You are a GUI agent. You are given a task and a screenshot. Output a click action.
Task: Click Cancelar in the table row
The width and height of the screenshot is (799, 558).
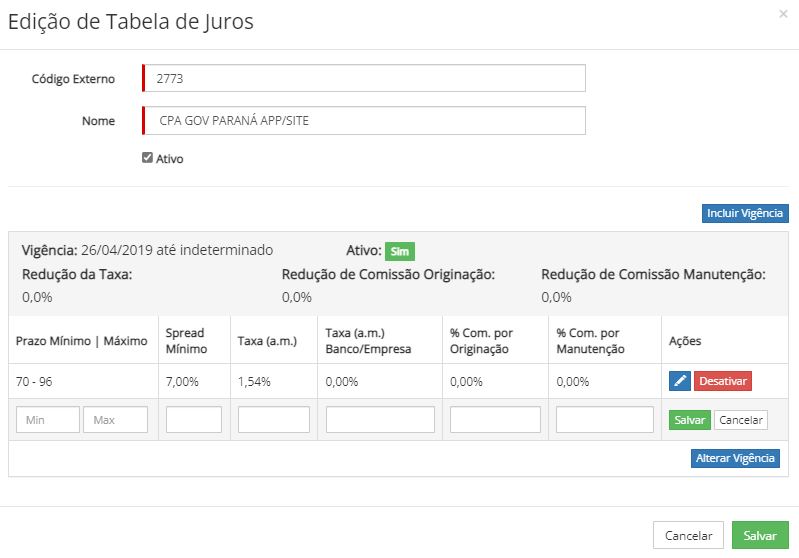(741, 420)
